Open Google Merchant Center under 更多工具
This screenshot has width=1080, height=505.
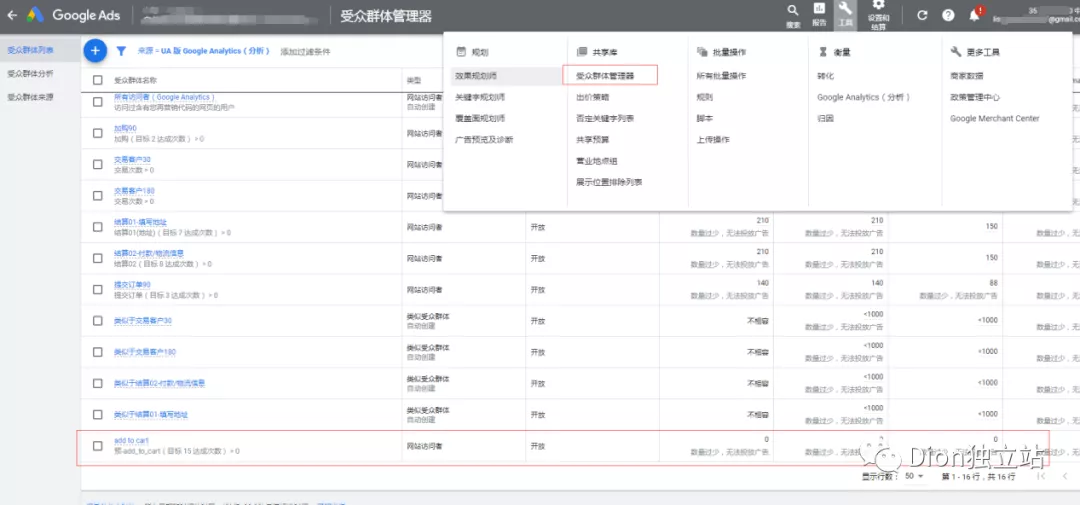click(x=995, y=118)
